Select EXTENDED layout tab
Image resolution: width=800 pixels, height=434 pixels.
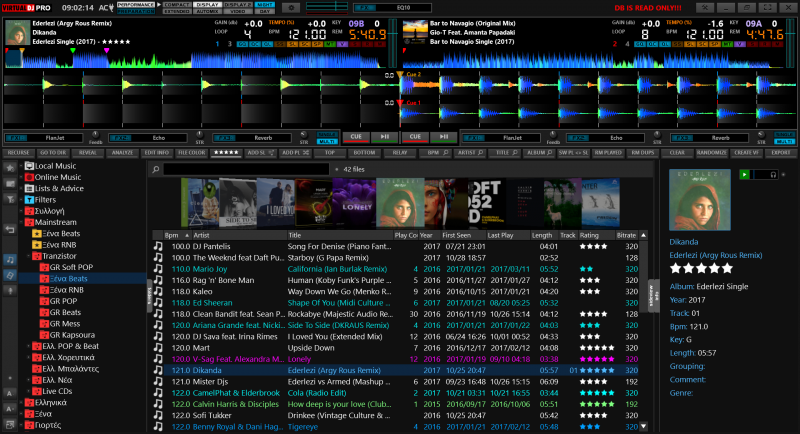[177, 11]
